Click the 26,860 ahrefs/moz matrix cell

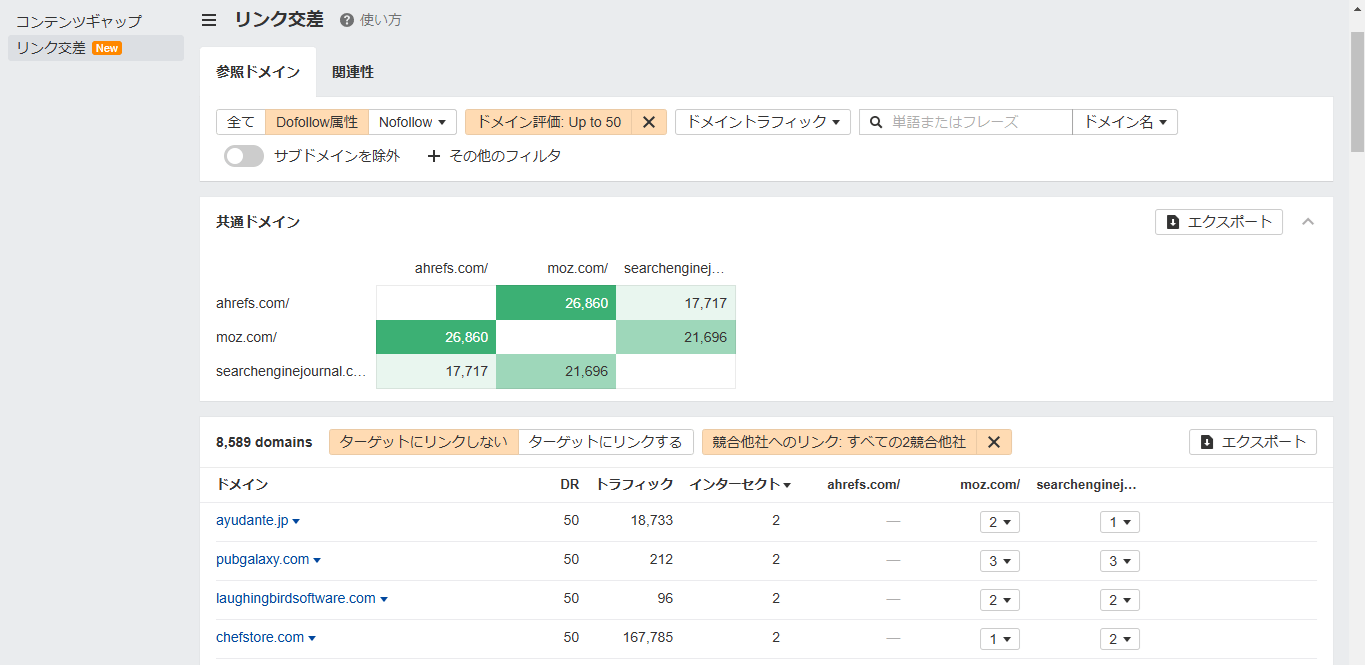[x=556, y=303]
